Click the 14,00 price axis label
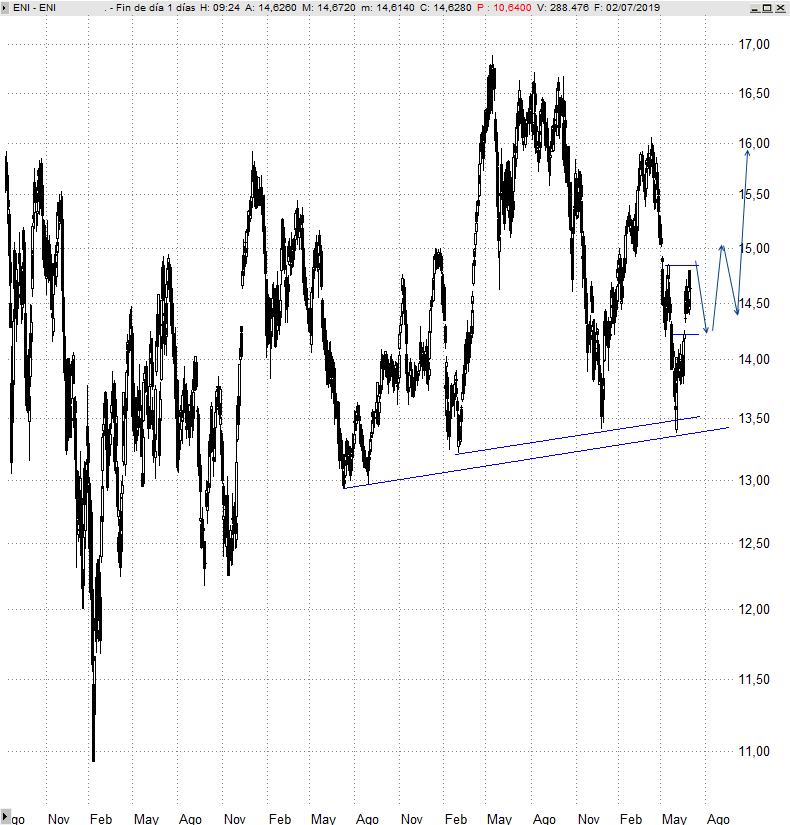Viewport: 790px width, 825px height. pyautogui.click(x=754, y=360)
